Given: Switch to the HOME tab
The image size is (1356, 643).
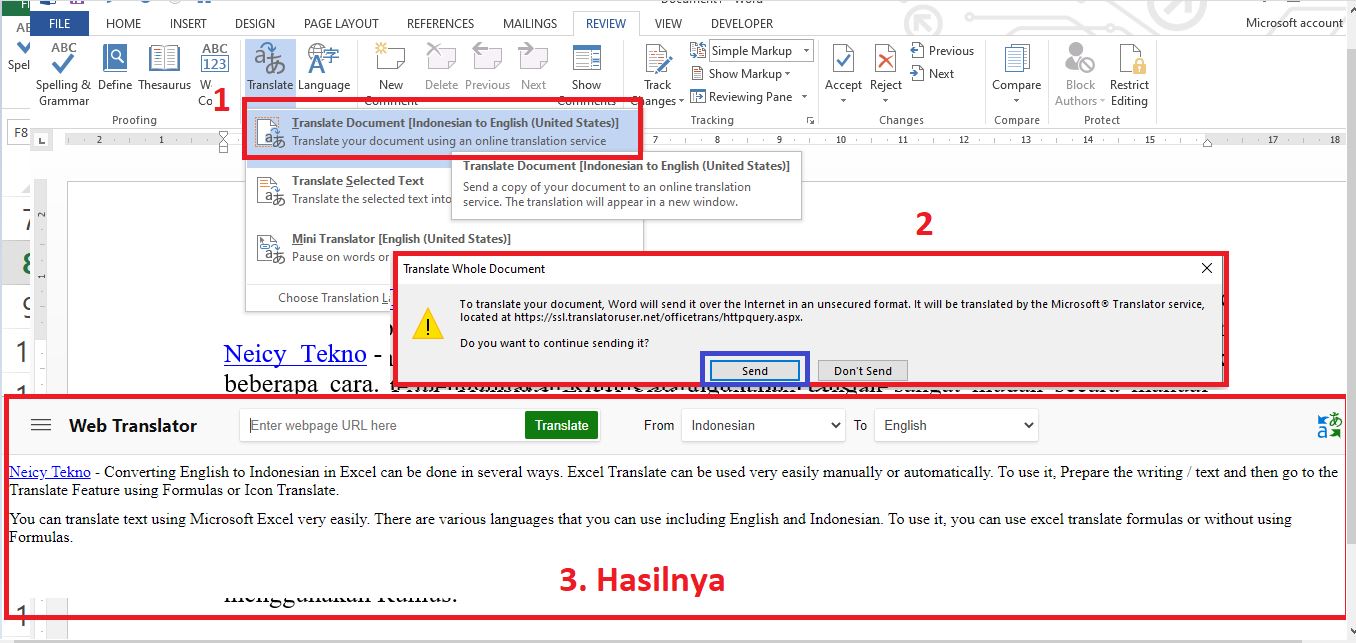Looking at the screenshot, I should pyautogui.click(x=124, y=23).
